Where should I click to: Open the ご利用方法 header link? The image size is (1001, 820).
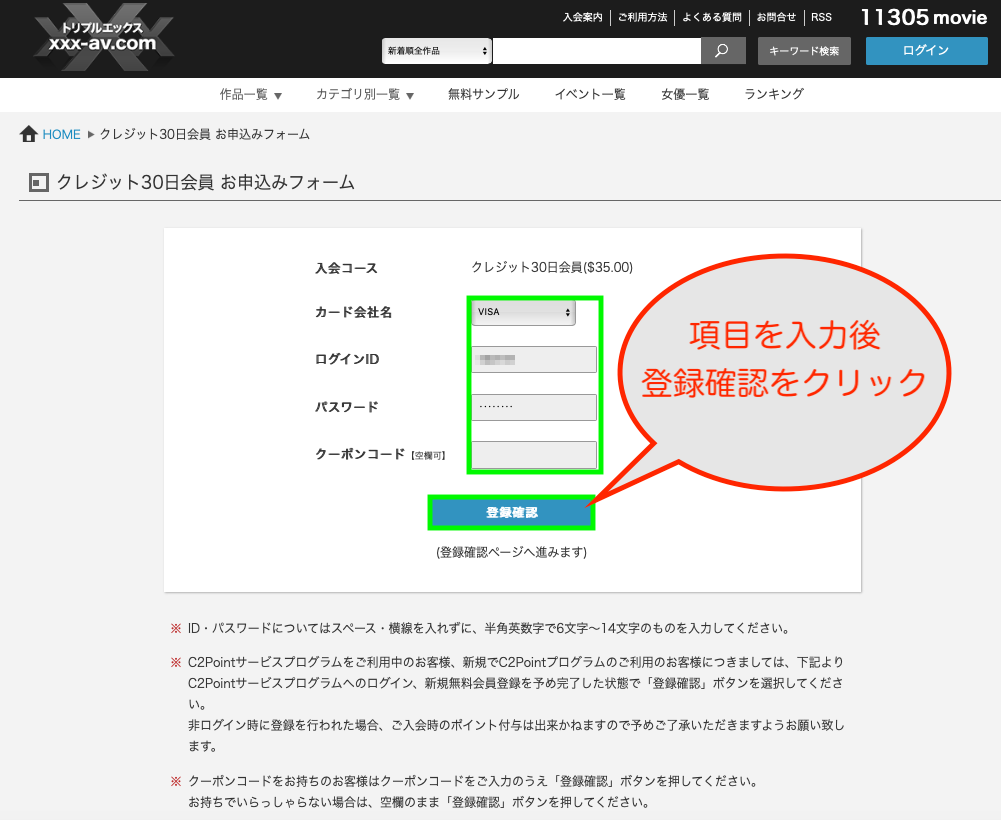click(x=641, y=17)
